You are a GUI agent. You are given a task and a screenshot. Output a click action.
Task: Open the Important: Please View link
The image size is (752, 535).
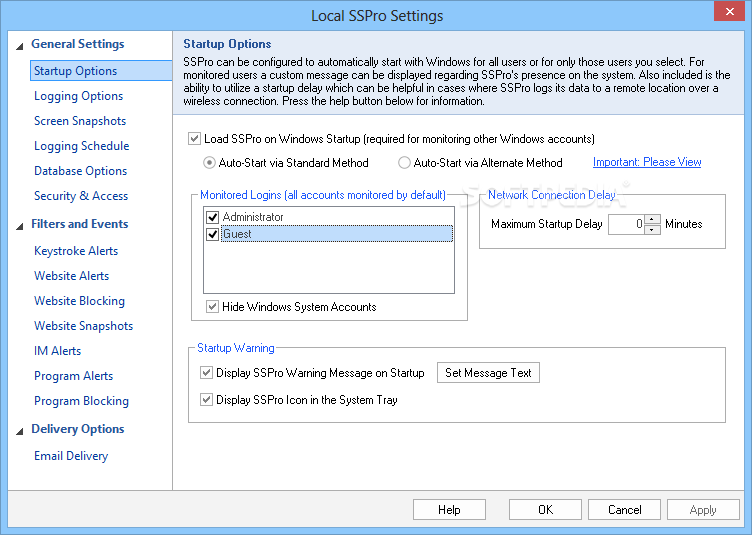click(x=647, y=162)
